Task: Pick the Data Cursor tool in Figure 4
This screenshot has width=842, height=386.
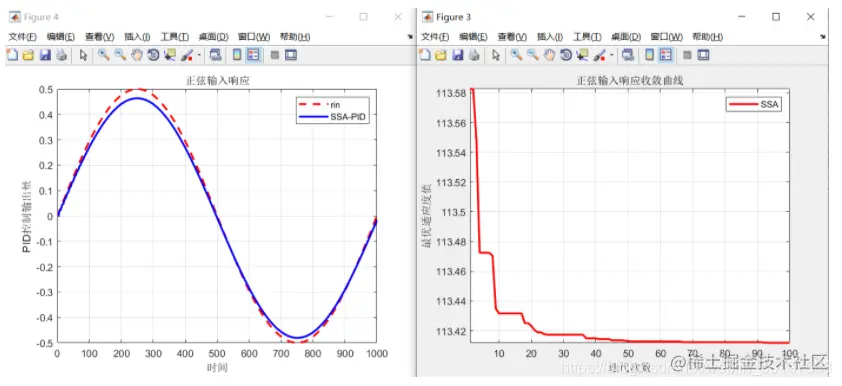Action: point(170,55)
